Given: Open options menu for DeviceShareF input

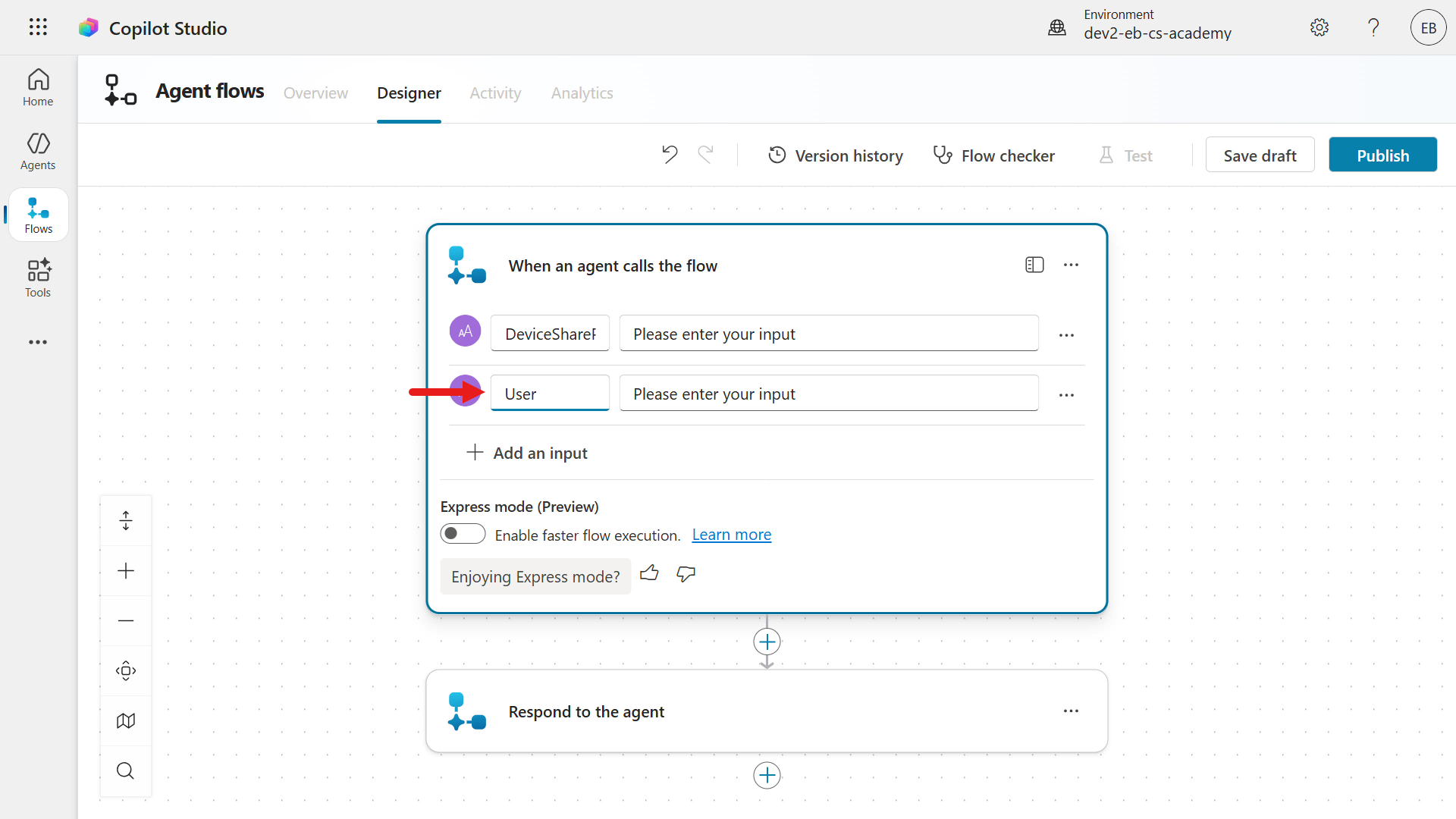Looking at the screenshot, I should coord(1066,334).
